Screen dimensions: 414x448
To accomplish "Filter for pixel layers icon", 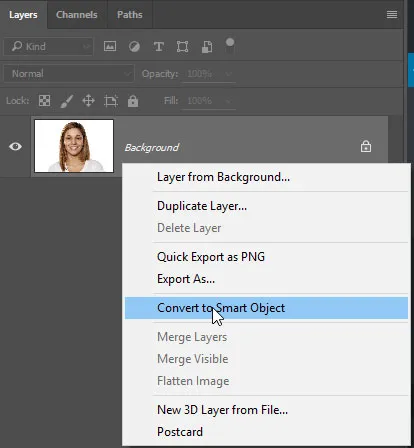I will pyautogui.click(x=110, y=46).
